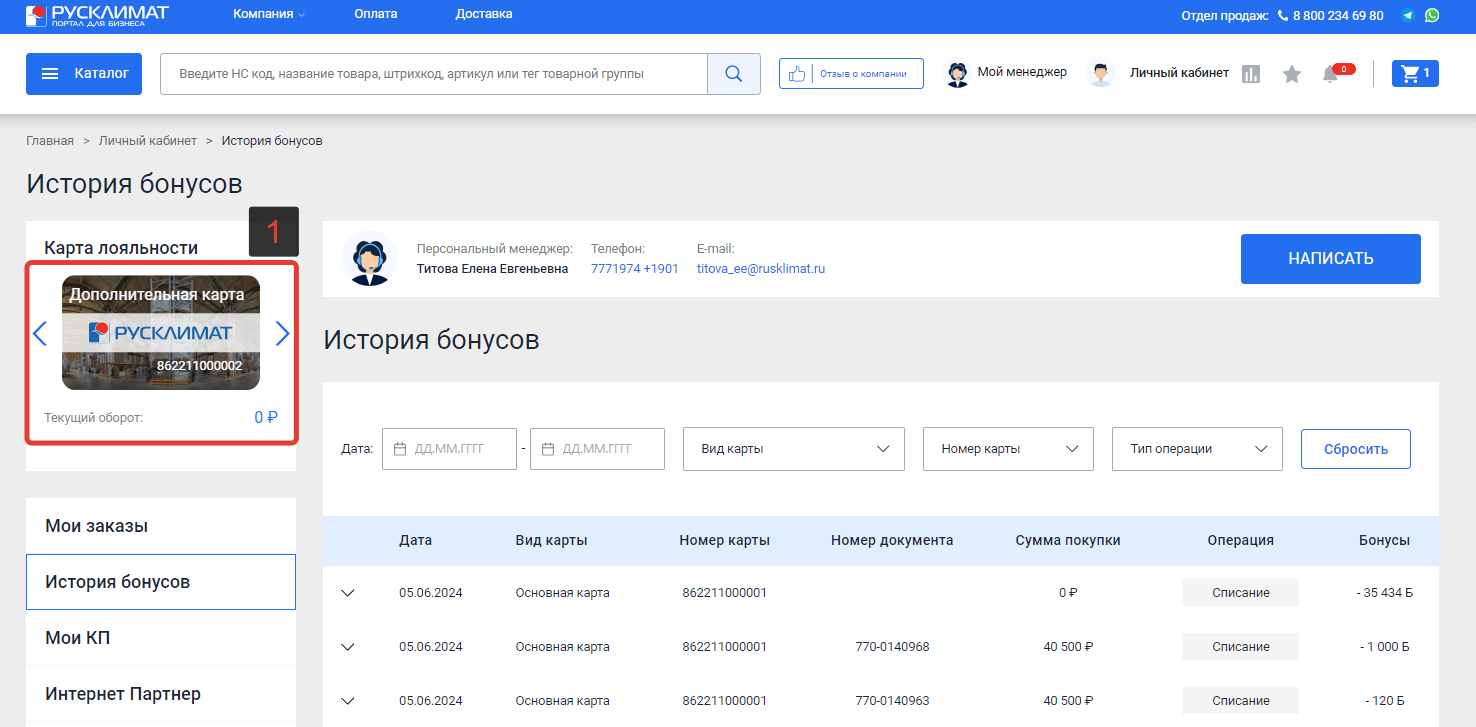Click the Мой менеджер label
The width and height of the screenshot is (1476, 727).
coord(1022,72)
